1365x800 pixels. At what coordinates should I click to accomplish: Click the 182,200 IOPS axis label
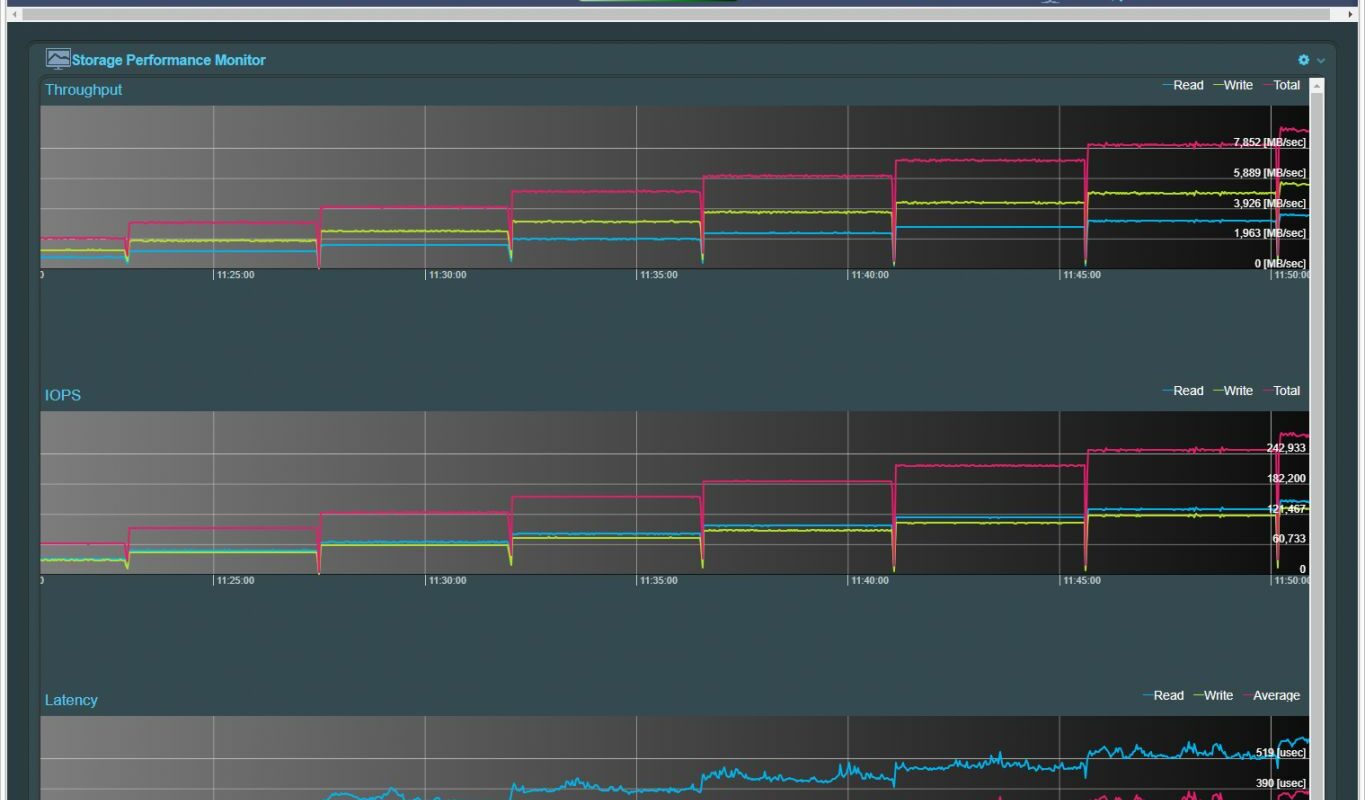tap(1286, 478)
